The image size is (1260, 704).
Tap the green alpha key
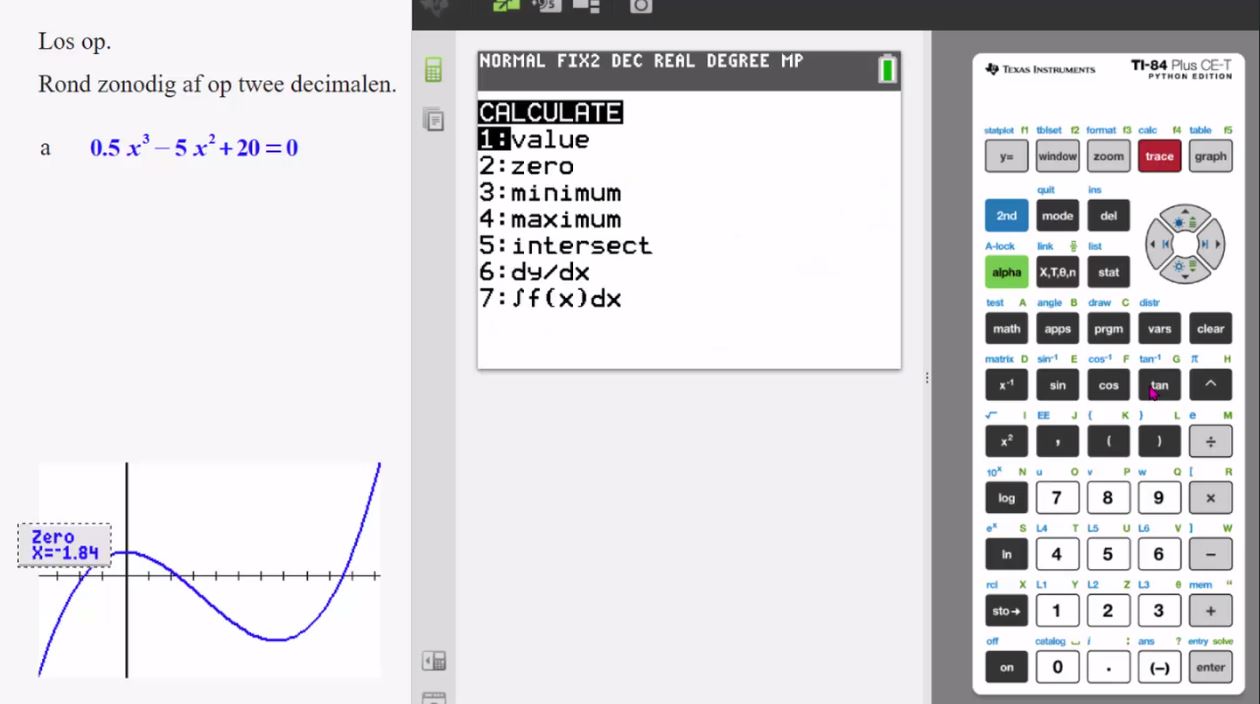(1006, 272)
